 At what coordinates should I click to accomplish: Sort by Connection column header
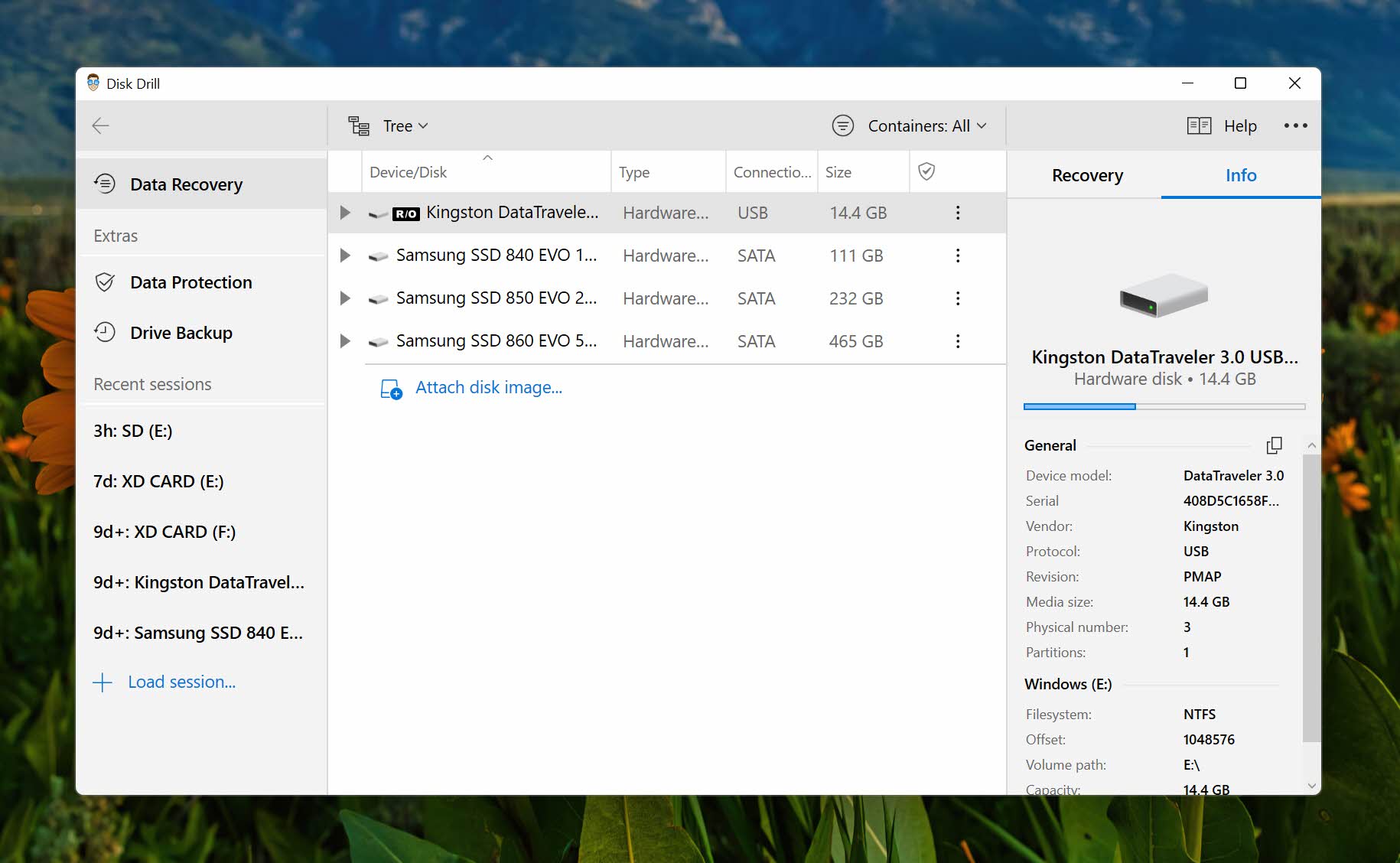coord(772,172)
